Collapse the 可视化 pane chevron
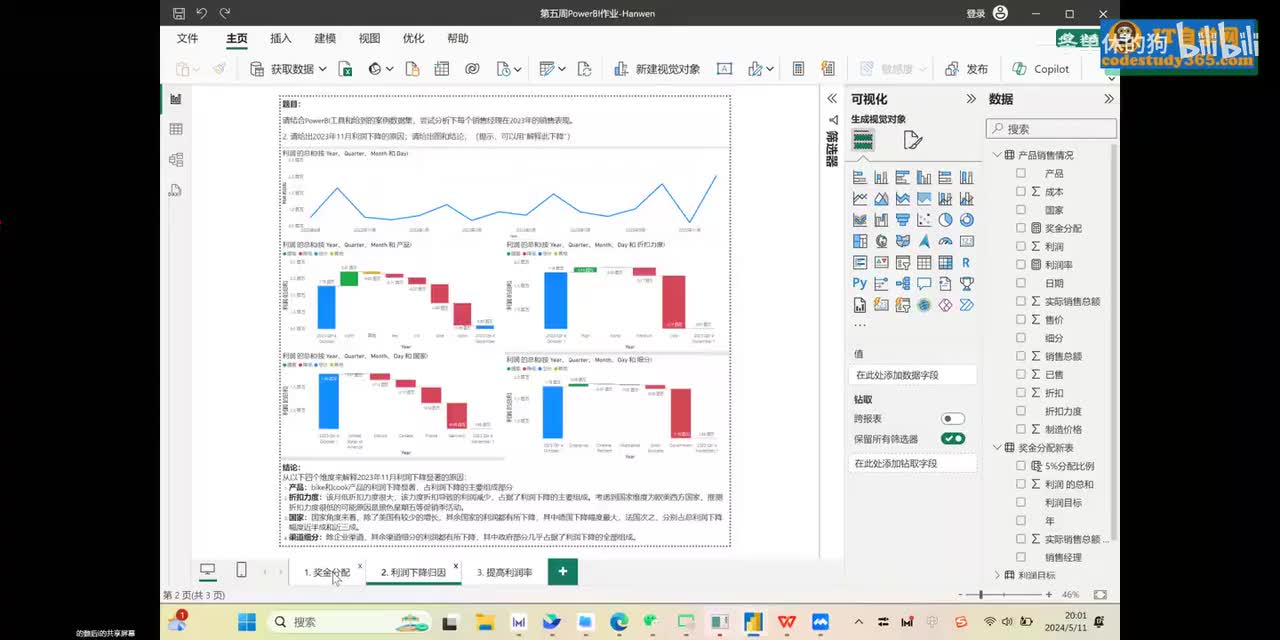The height and width of the screenshot is (640, 1280). (970, 99)
